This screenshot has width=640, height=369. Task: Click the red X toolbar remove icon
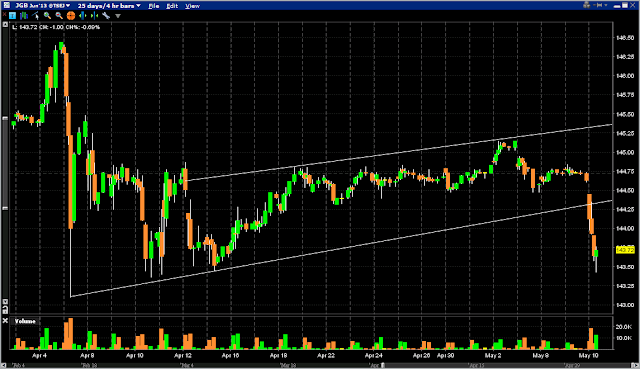click(4, 14)
